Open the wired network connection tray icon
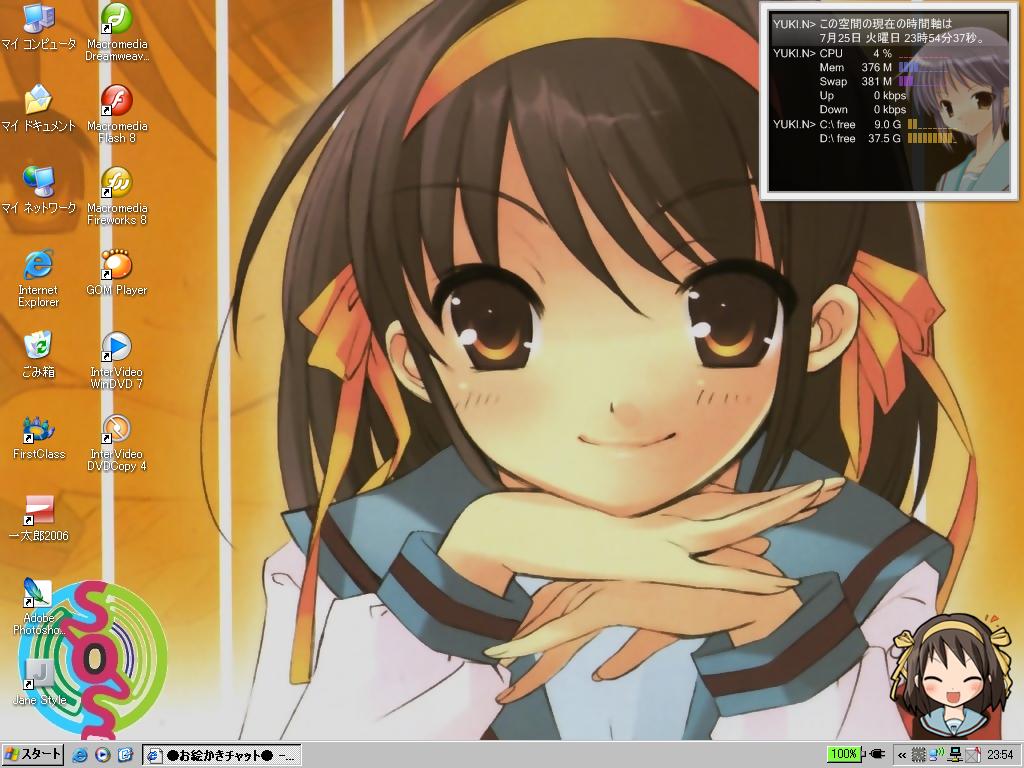 (x=955, y=756)
